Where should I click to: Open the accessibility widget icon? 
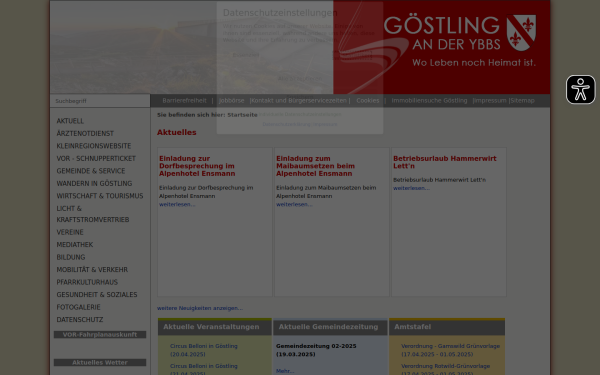click(580, 90)
